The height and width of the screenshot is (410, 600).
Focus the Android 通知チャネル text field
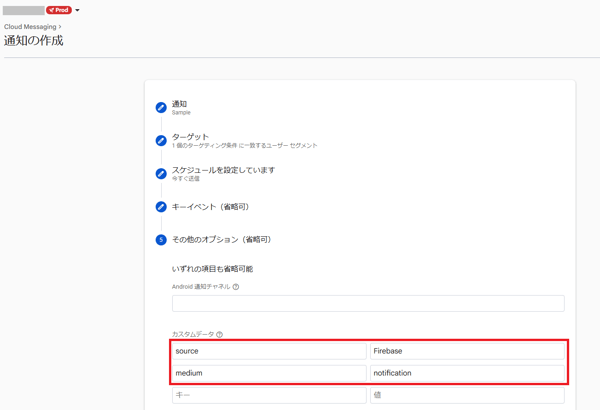coord(368,303)
